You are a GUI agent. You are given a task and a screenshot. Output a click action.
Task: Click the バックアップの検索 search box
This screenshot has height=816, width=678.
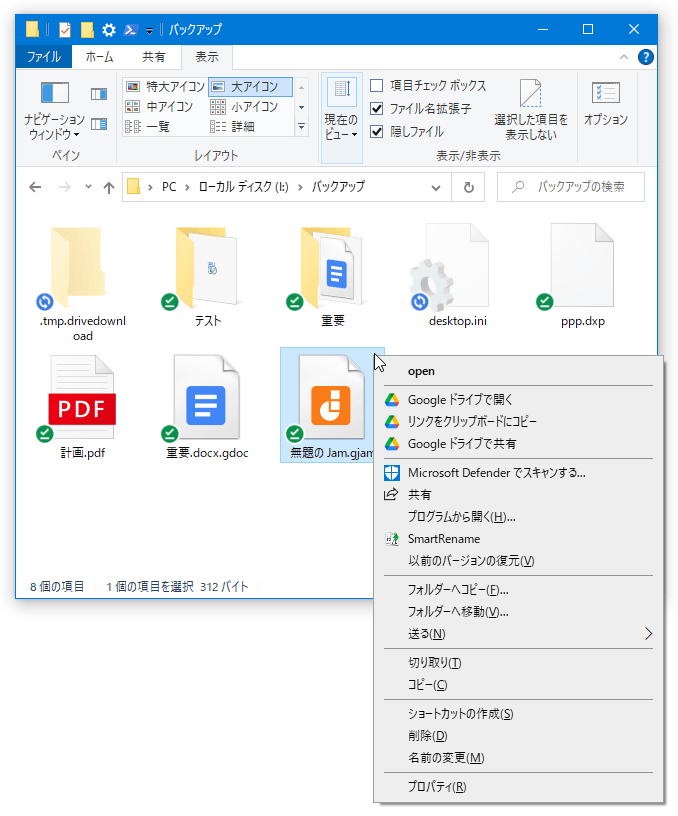[571, 187]
